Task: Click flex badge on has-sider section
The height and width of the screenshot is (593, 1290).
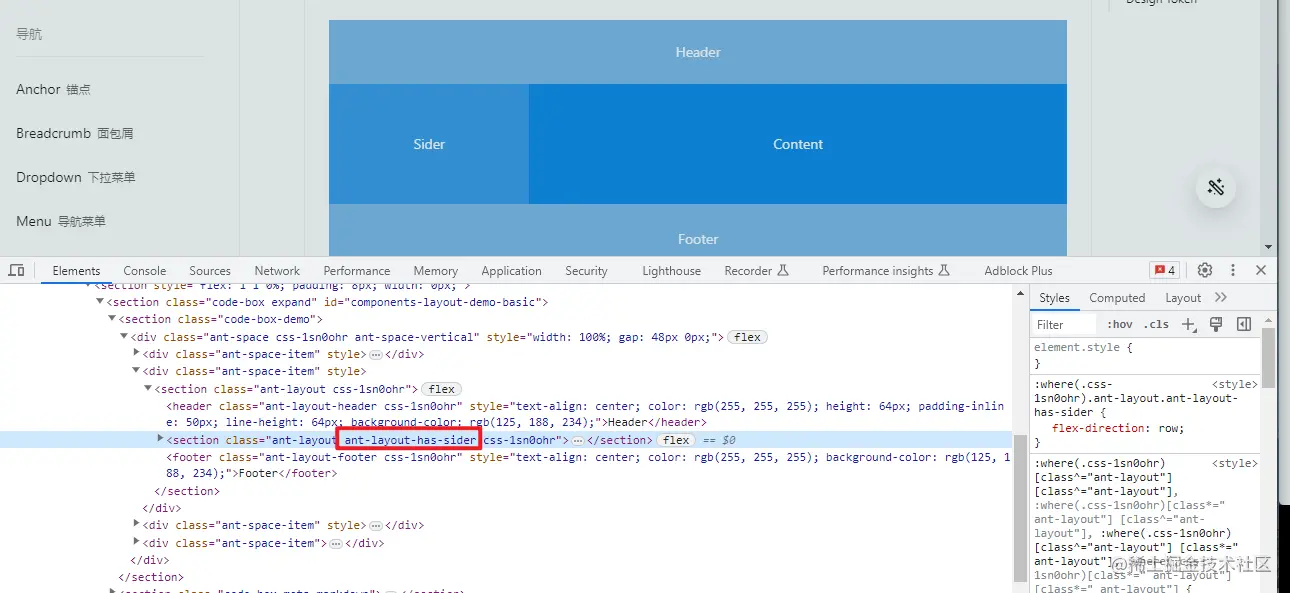Action: [x=676, y=440]
